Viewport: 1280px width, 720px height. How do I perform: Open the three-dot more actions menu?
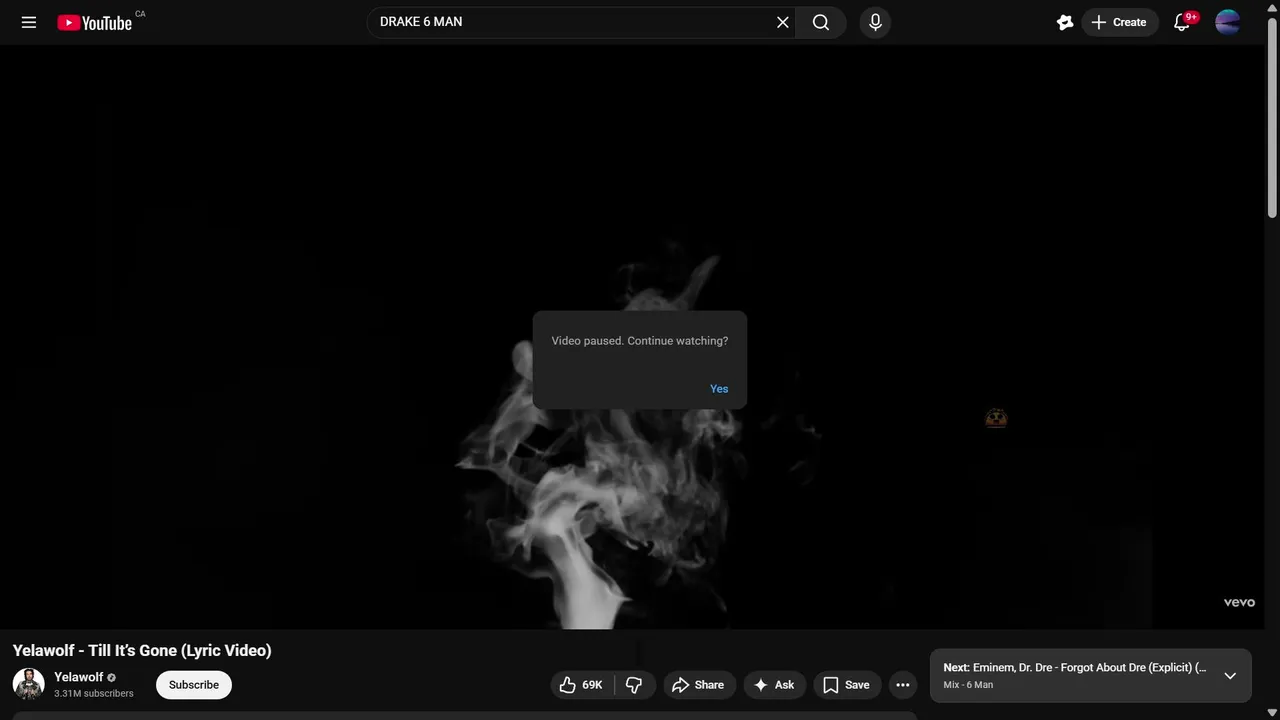click(903, 685)
